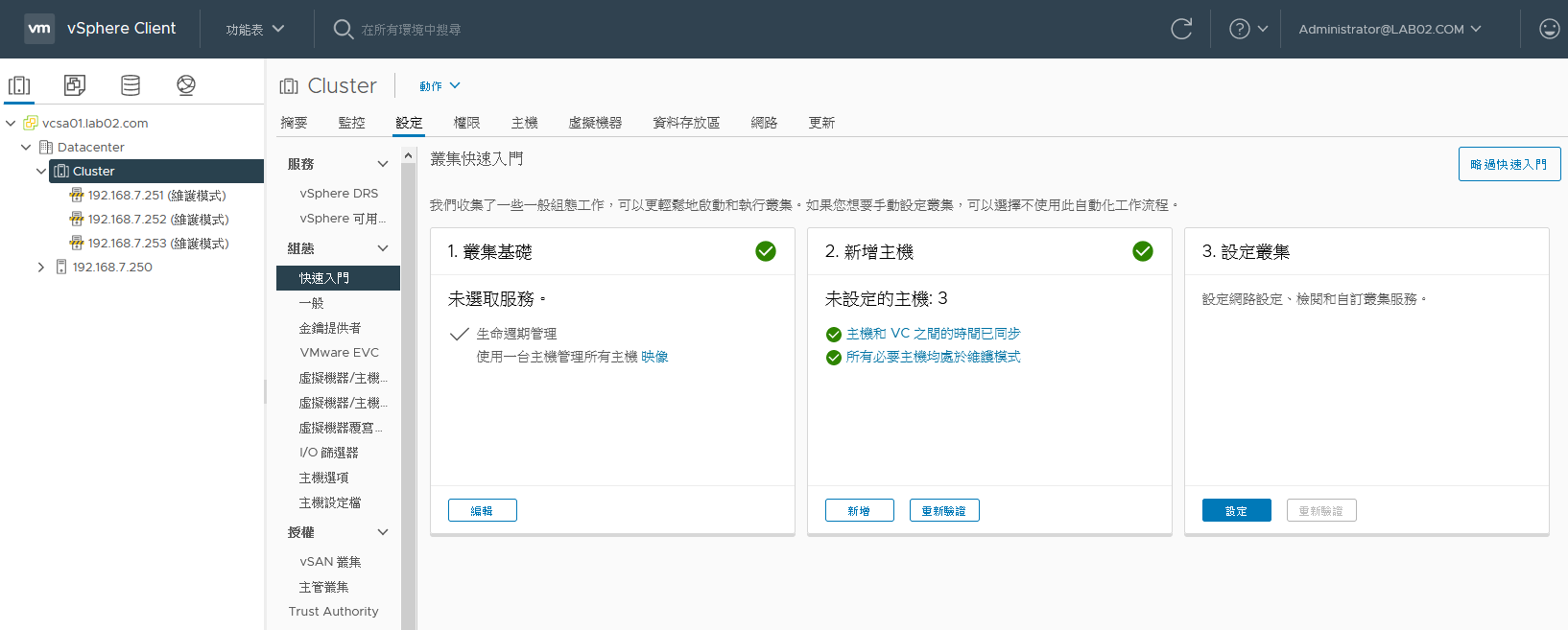Collapse the 授權 settings section

[383, 532]
